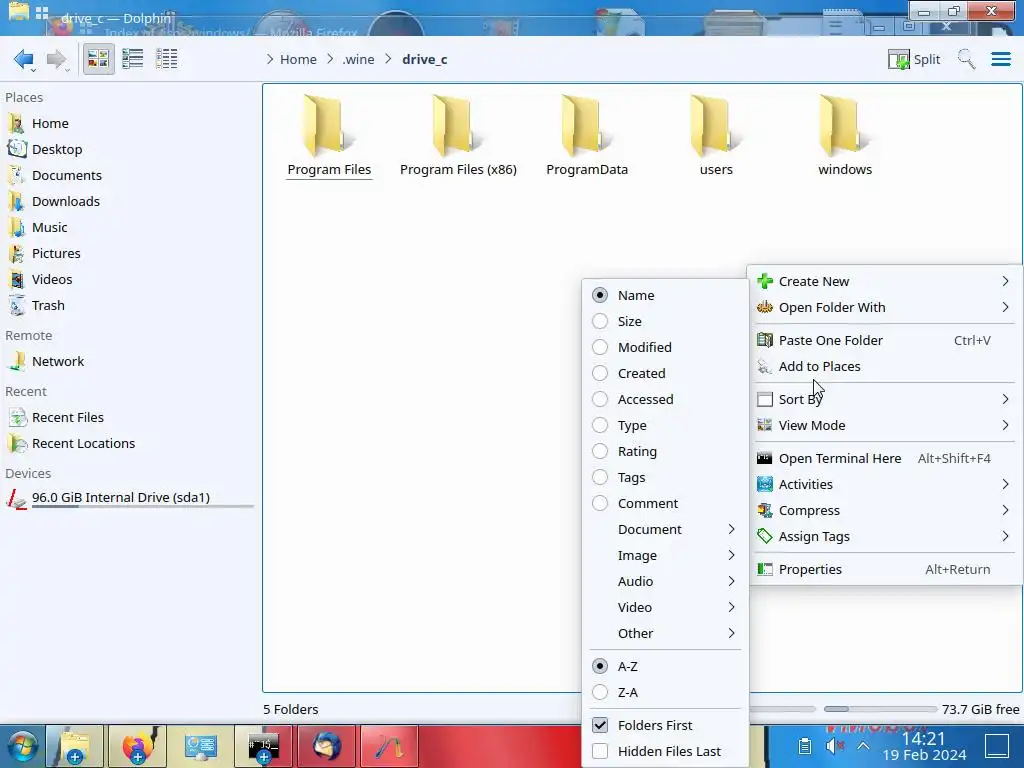Screen dimensions: 1024x768
Task: Open Compress menu entry
Action: (884, 511)
